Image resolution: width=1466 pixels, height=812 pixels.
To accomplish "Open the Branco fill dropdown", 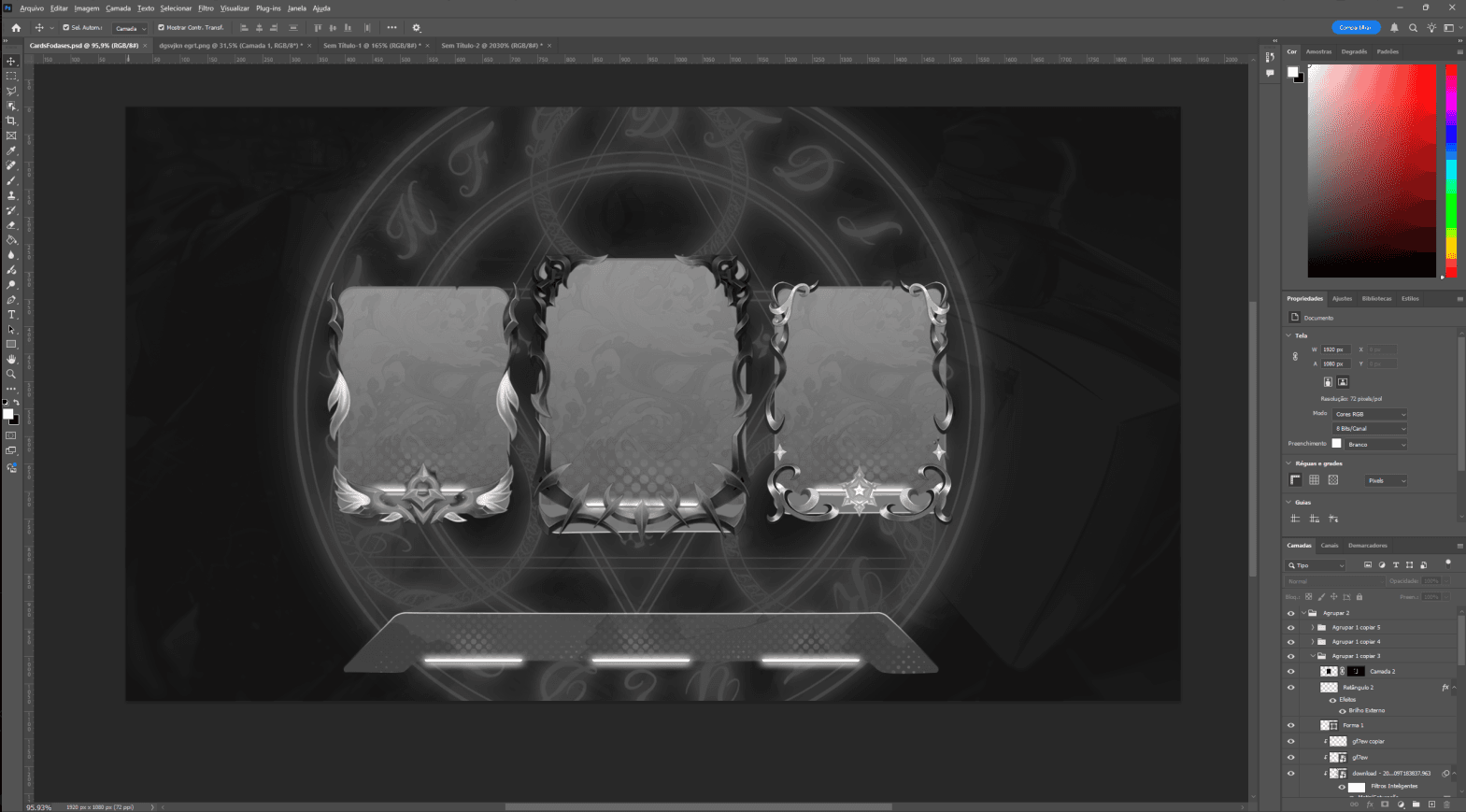I will coord(1376,445).
